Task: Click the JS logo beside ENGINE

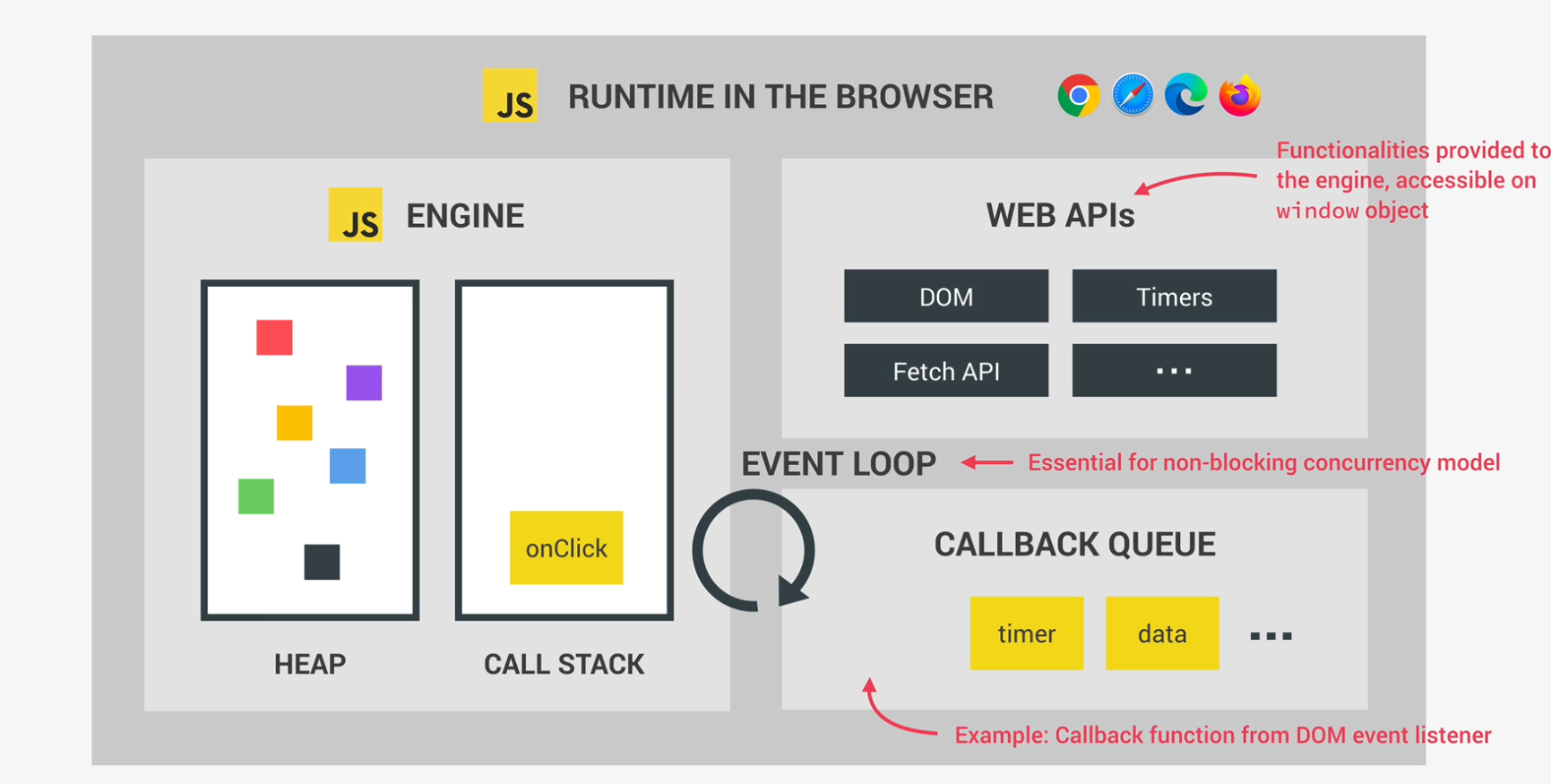Action: click(355, 214)
